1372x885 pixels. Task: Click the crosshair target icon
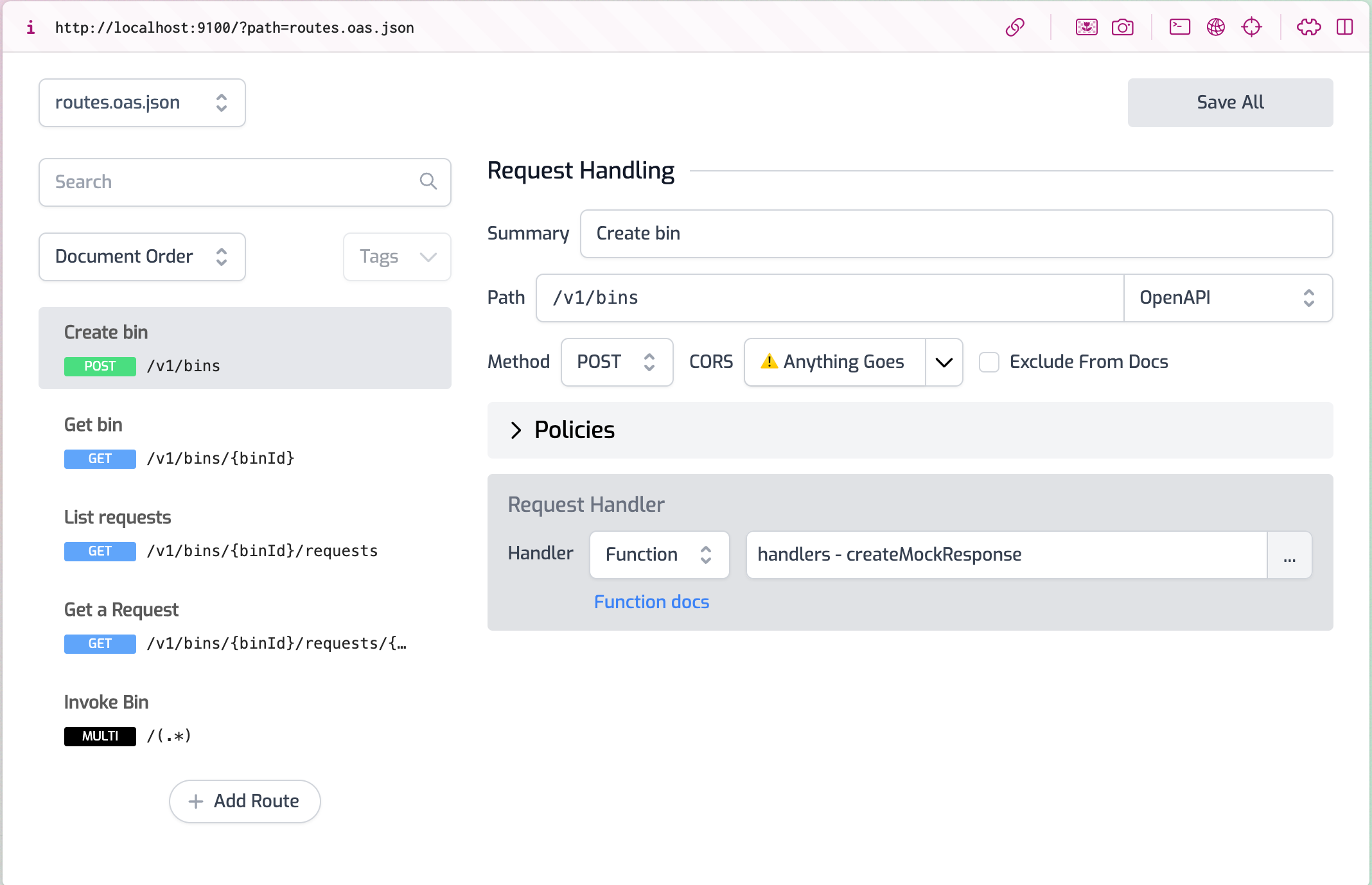point(1251,27)
